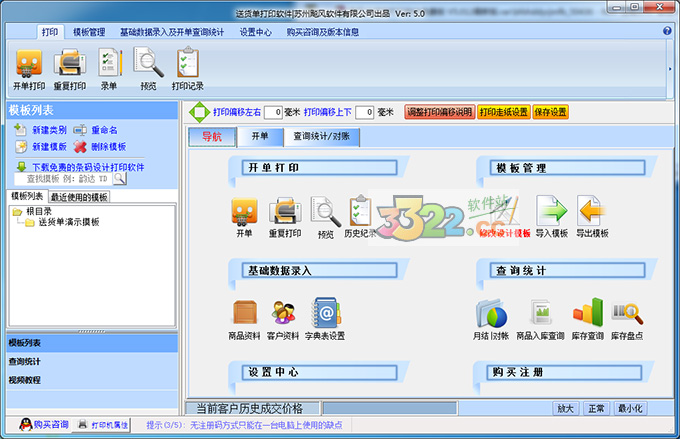
Task: Open 模板管理 ribbon tab
Action: point(89,32)
